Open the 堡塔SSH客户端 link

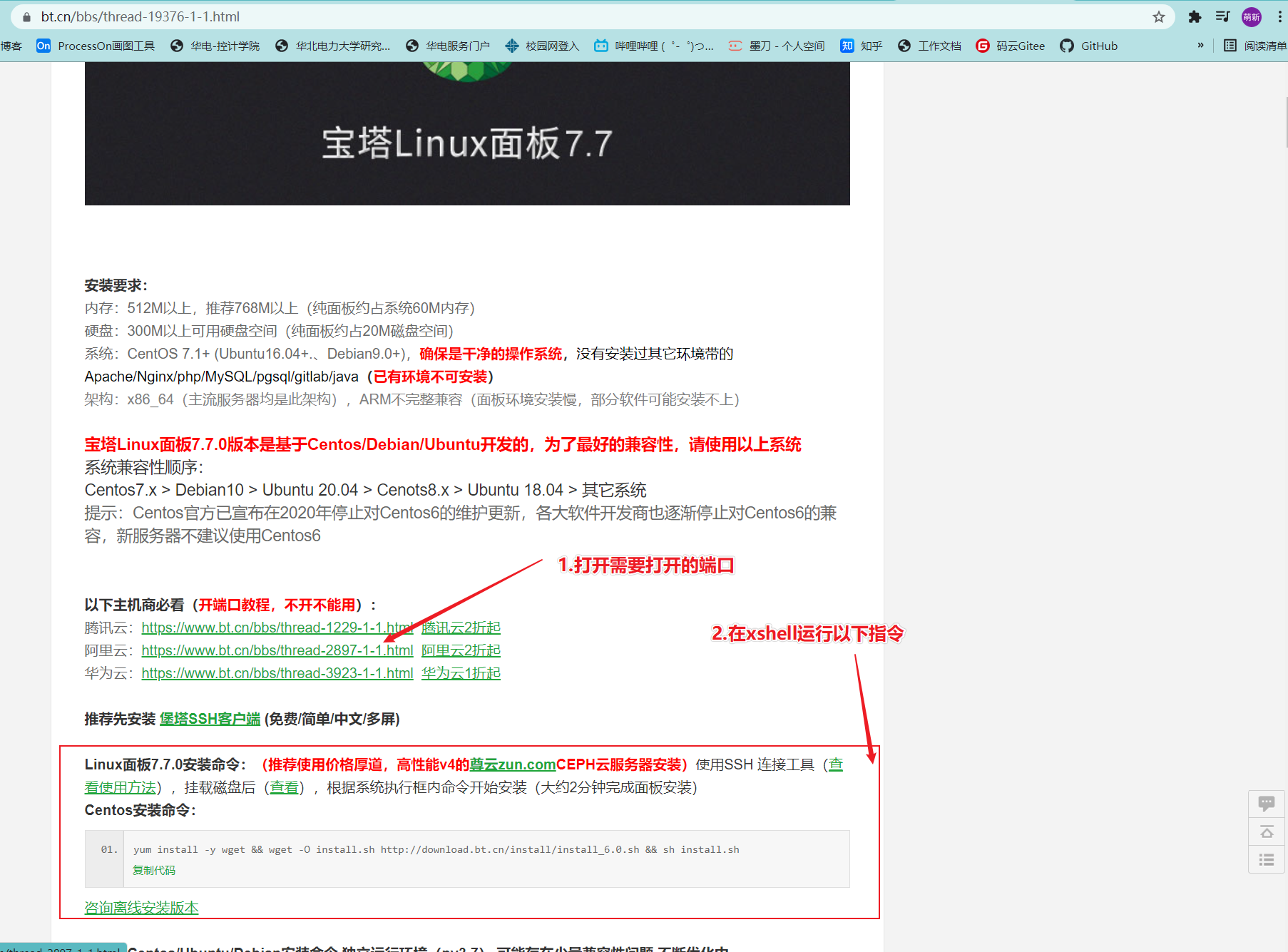(210, 720)
